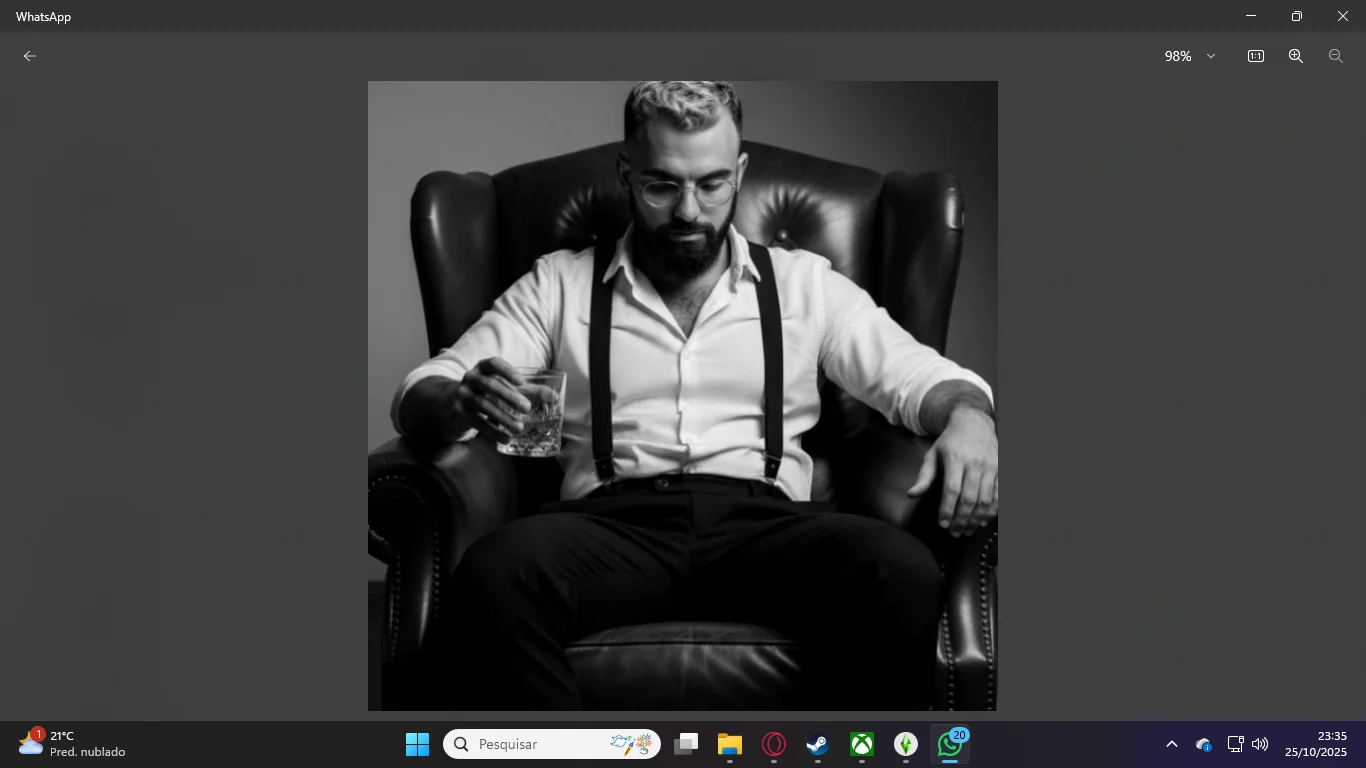The height and width of the screenshot is (768, 1366).
Task: Launch the Xbox app from taskbar
Action: click(x=861, y=744)
